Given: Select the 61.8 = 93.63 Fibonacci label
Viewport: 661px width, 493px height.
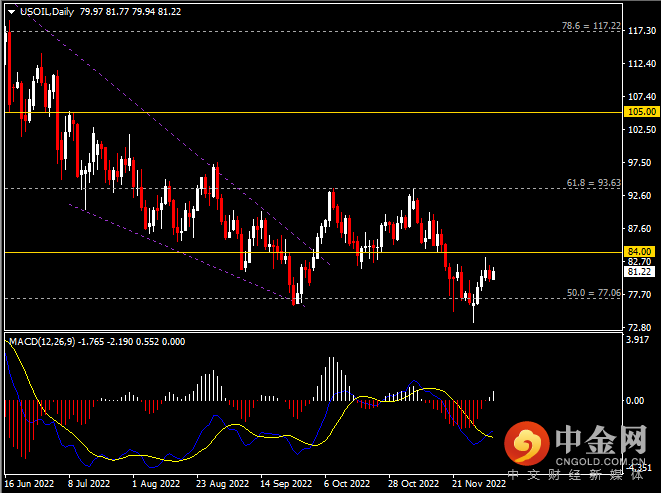Looking at the screenshot, I should coord(593,183).
